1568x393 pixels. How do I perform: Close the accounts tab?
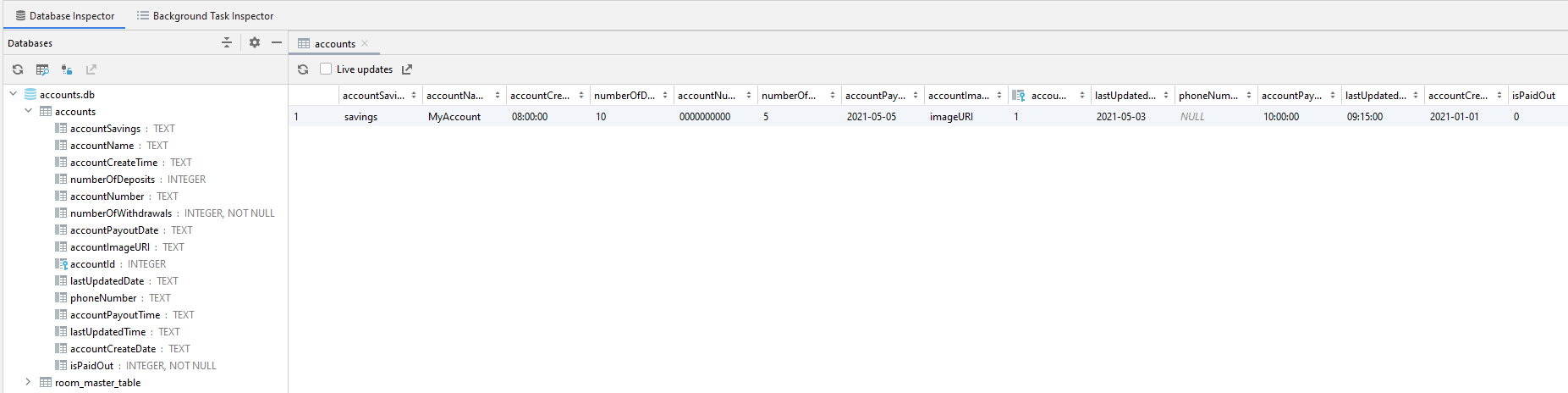365,43
